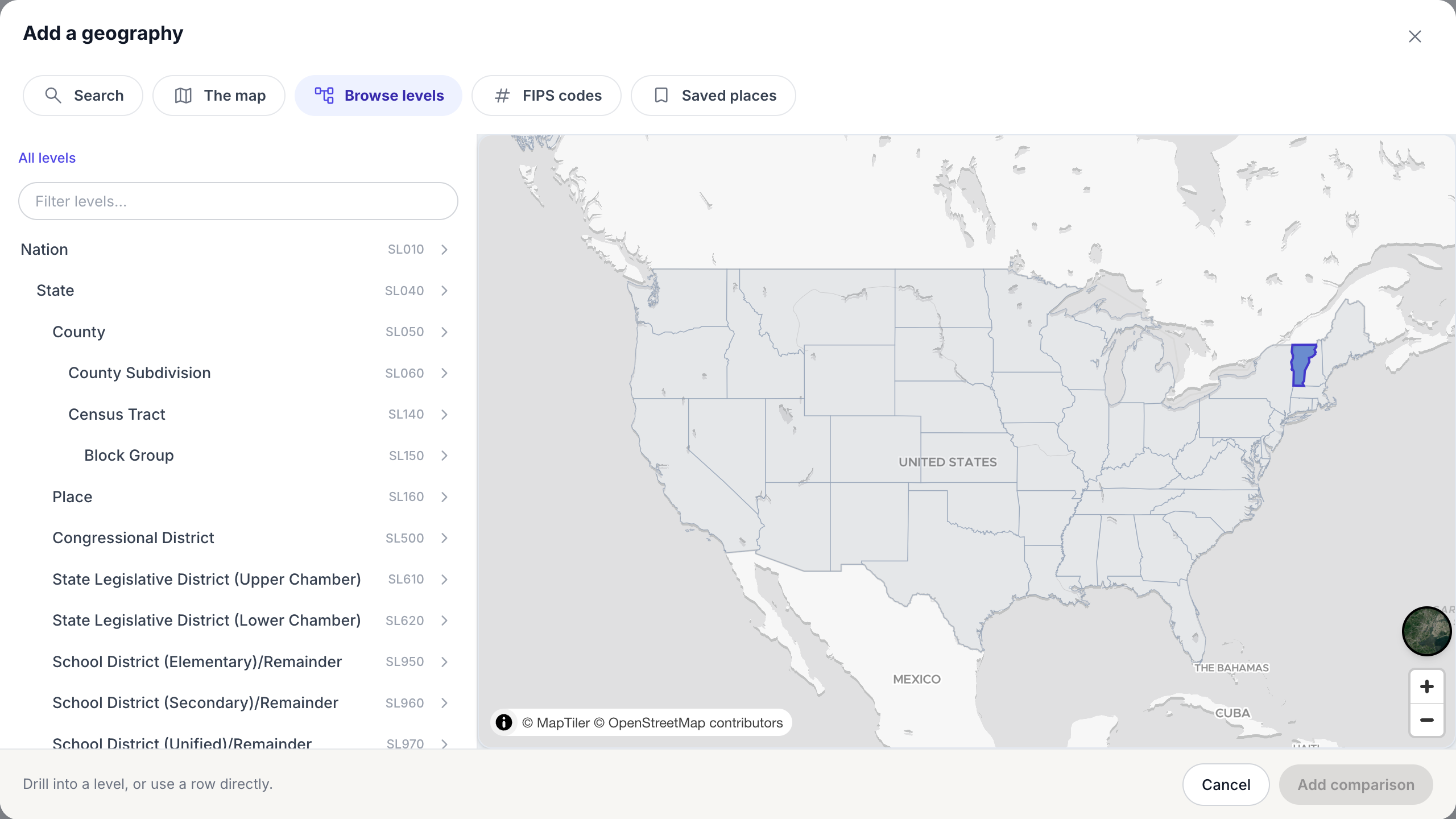The width and height of the screenshot is (1456, 819).
Task: Pick the Block Group row
Action: click(x=238, y=456)
